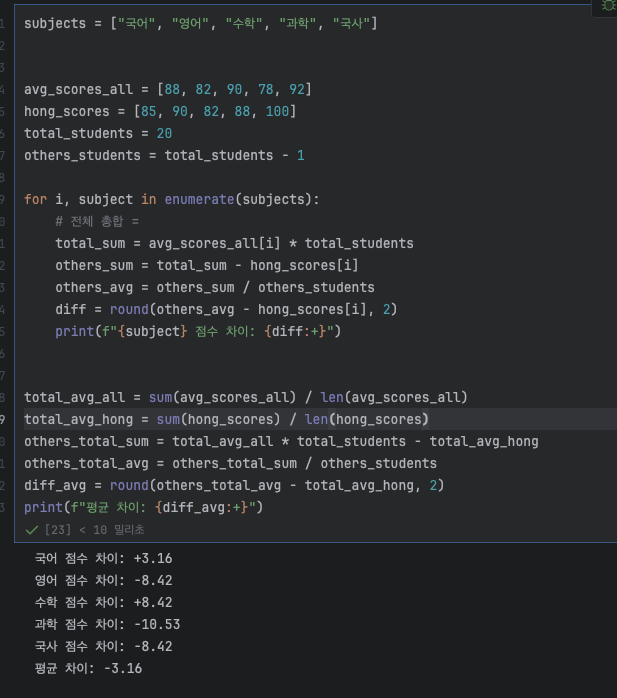The height and width of the screenshot is (698, 617).
Task: Click the comment "# 전체 총합 ="
Action: (x=97, y=221)
